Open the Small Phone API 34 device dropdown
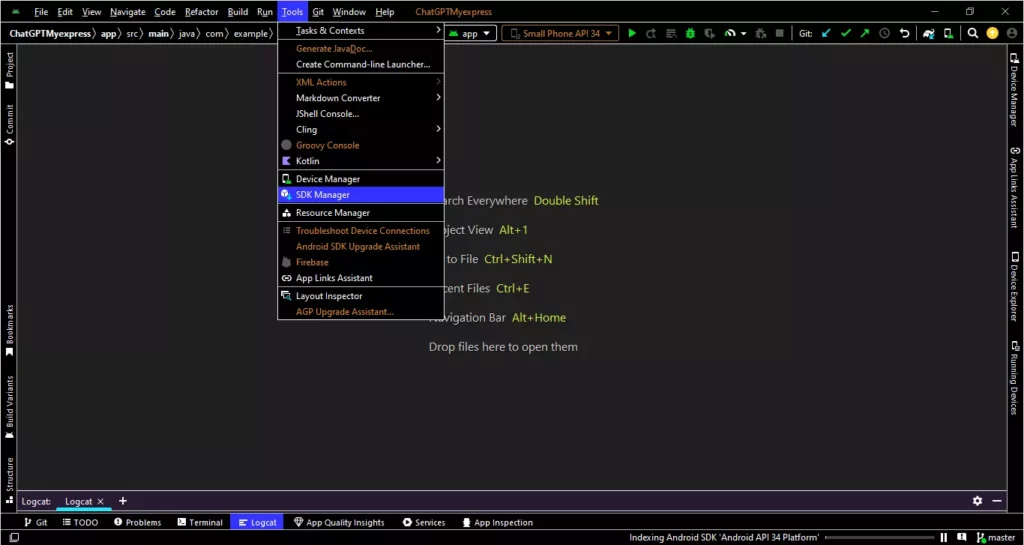The width and height of the screenshot is (1024, 545). coord(560,33)
